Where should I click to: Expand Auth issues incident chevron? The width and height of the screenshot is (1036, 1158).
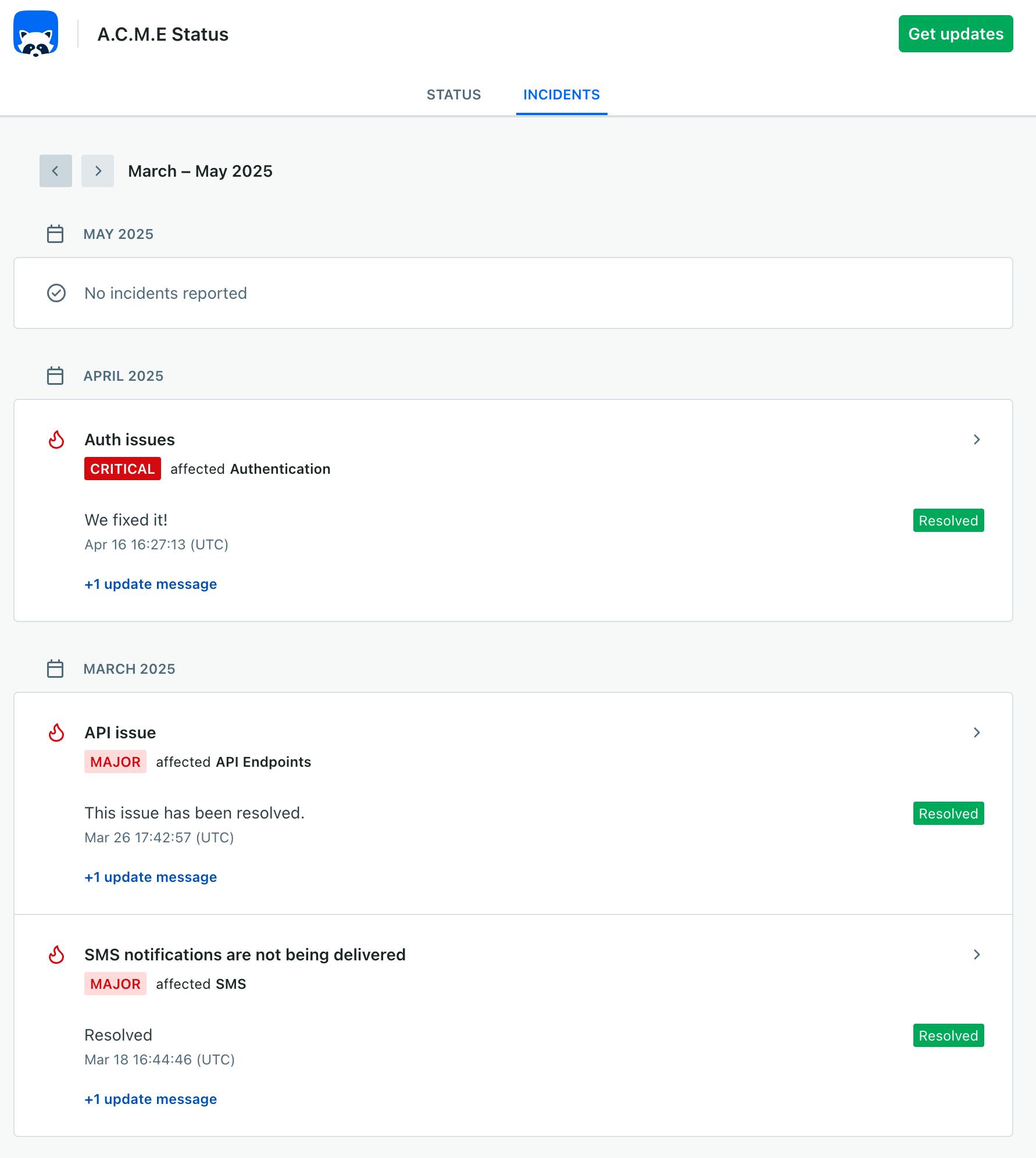(977, 439)
